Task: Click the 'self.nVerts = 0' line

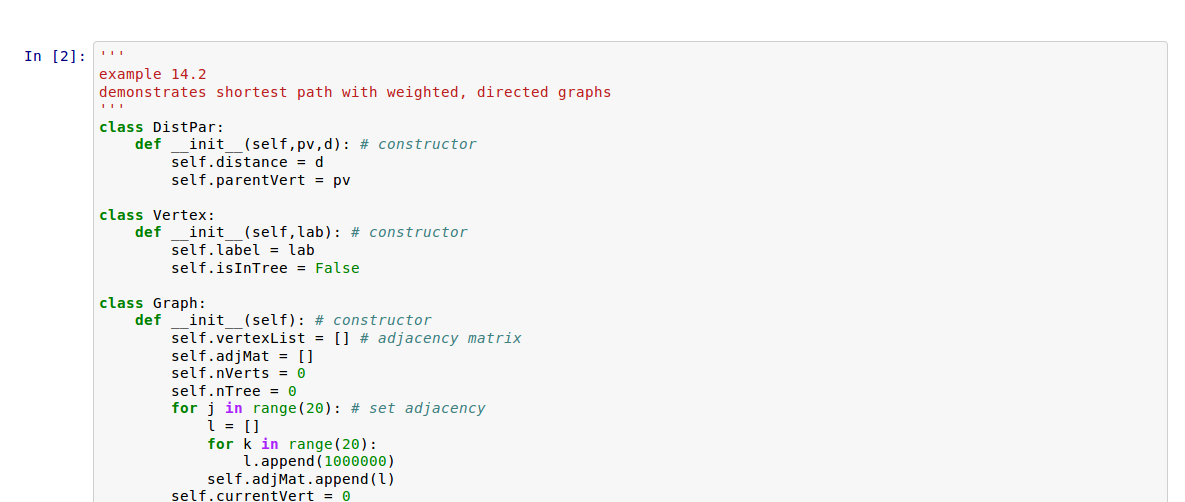Action: pyautogui.click(x=238, y=373)
